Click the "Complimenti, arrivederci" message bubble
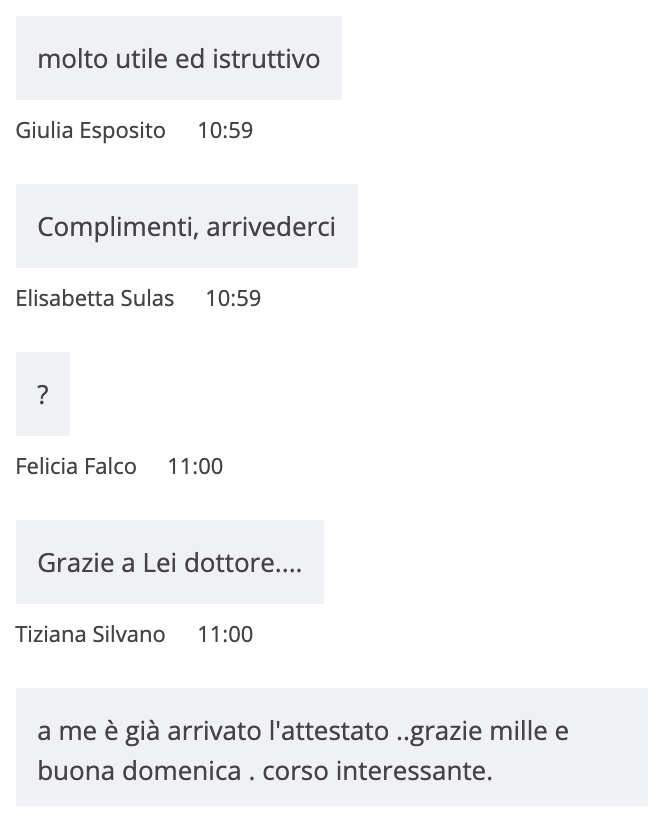 tap(186, 226)
